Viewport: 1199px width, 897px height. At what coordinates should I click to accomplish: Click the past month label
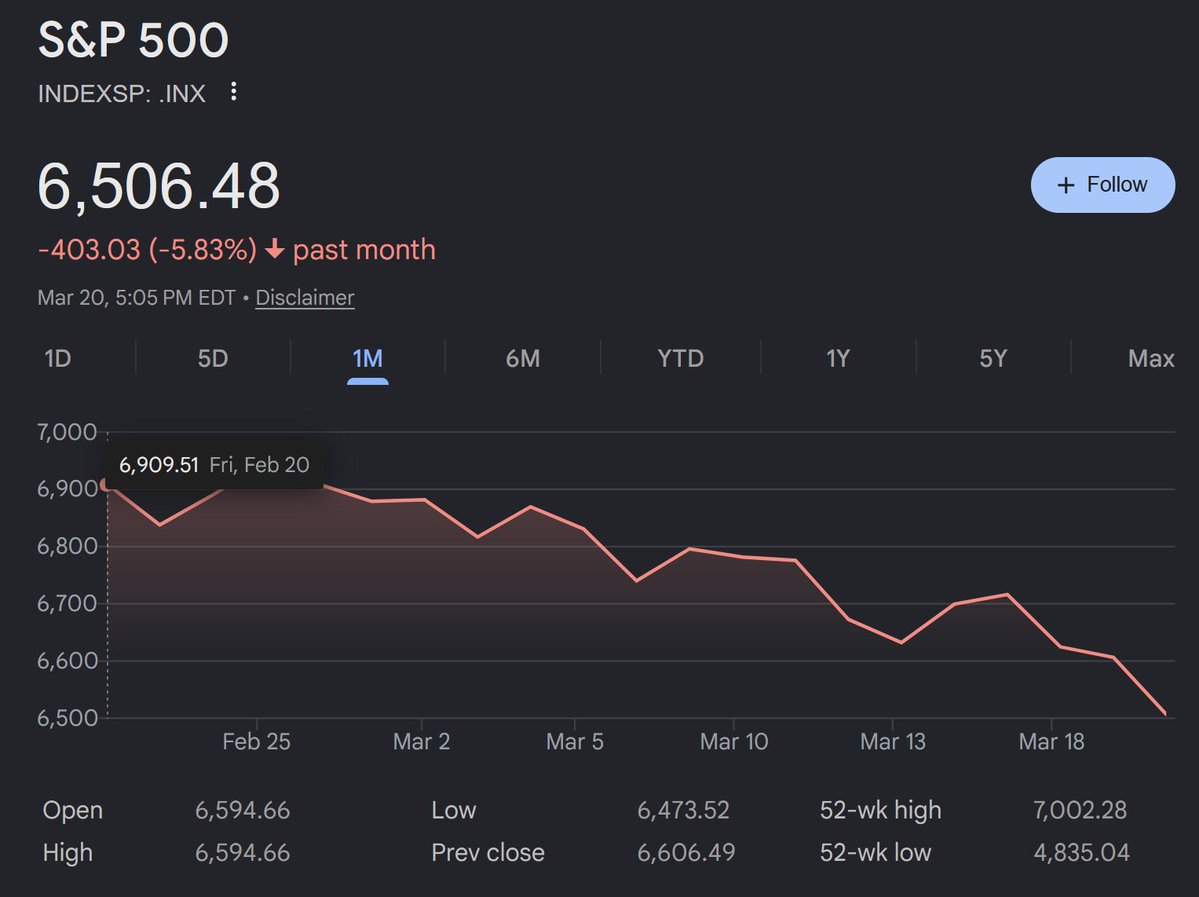pos(364,250)
